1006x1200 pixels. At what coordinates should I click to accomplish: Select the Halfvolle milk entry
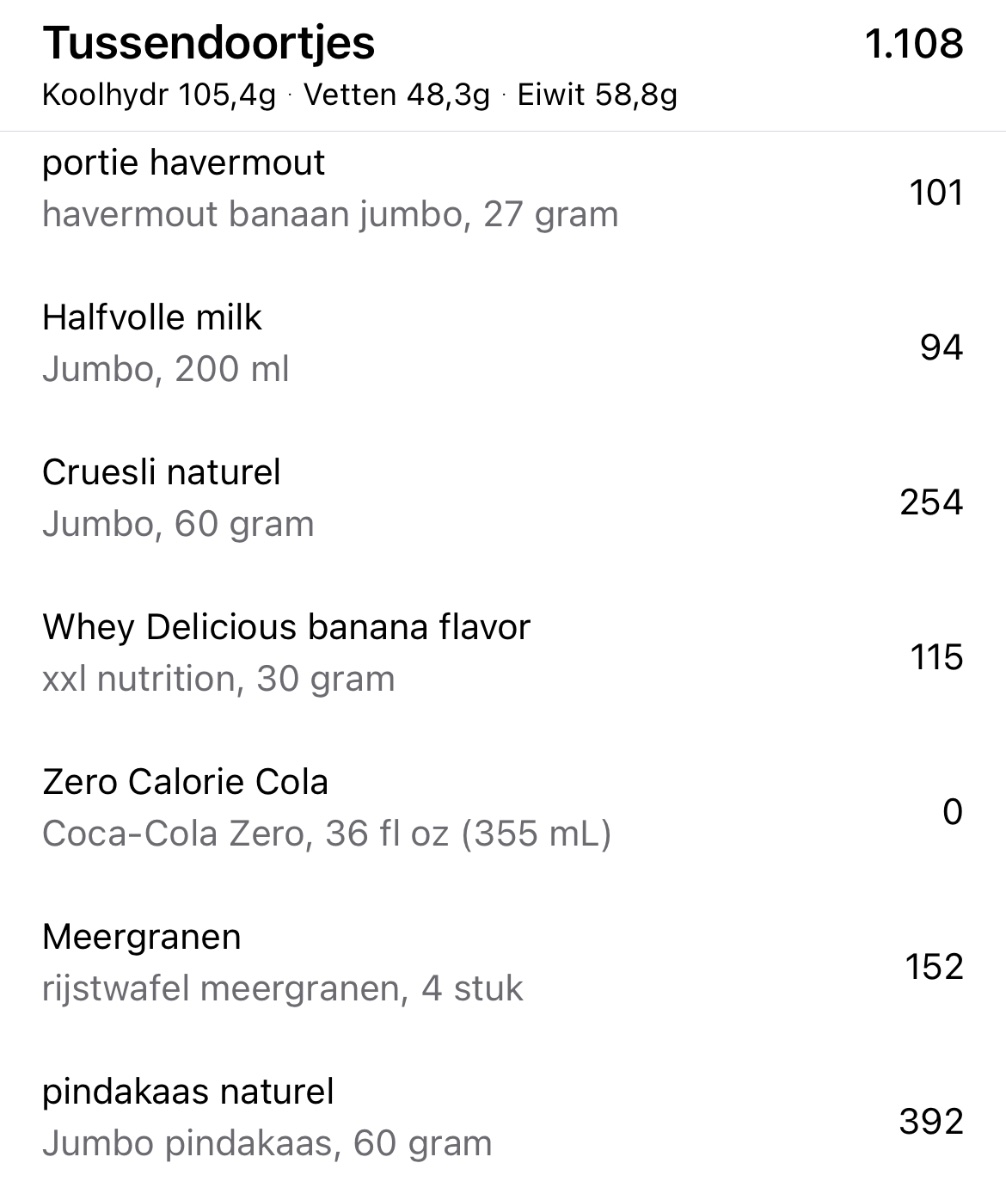(152, 318)
